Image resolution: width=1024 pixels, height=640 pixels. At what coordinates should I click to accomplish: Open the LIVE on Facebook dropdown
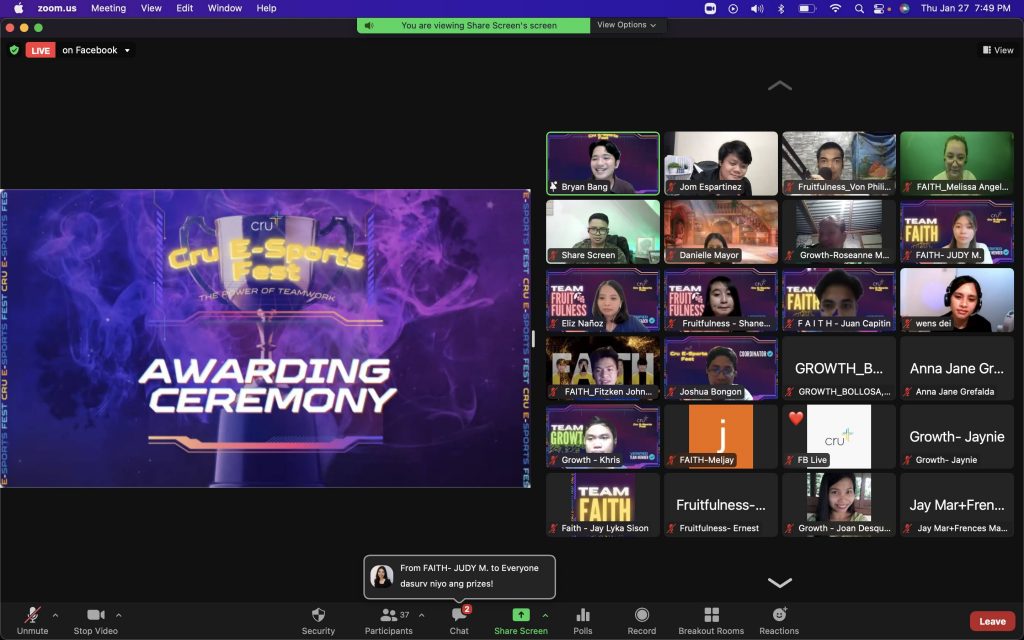coord(127,51)
